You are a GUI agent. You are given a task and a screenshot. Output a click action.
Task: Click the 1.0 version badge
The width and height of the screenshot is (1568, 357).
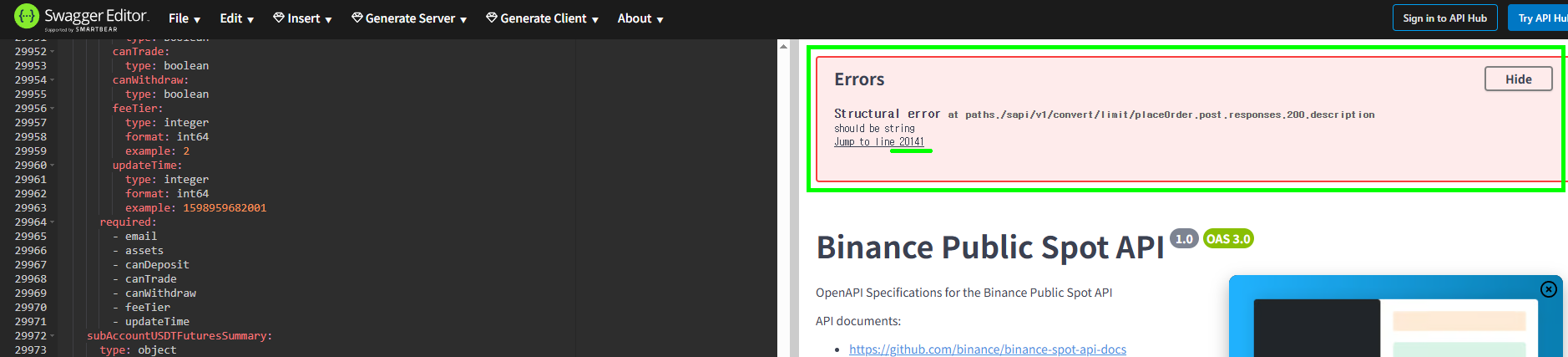[1184, 239]
